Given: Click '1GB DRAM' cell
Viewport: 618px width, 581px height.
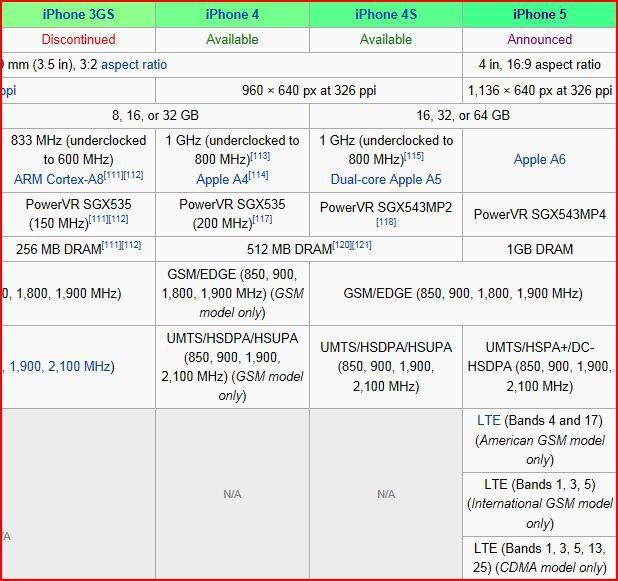Looking at the screenshot, I should [540, 250].
